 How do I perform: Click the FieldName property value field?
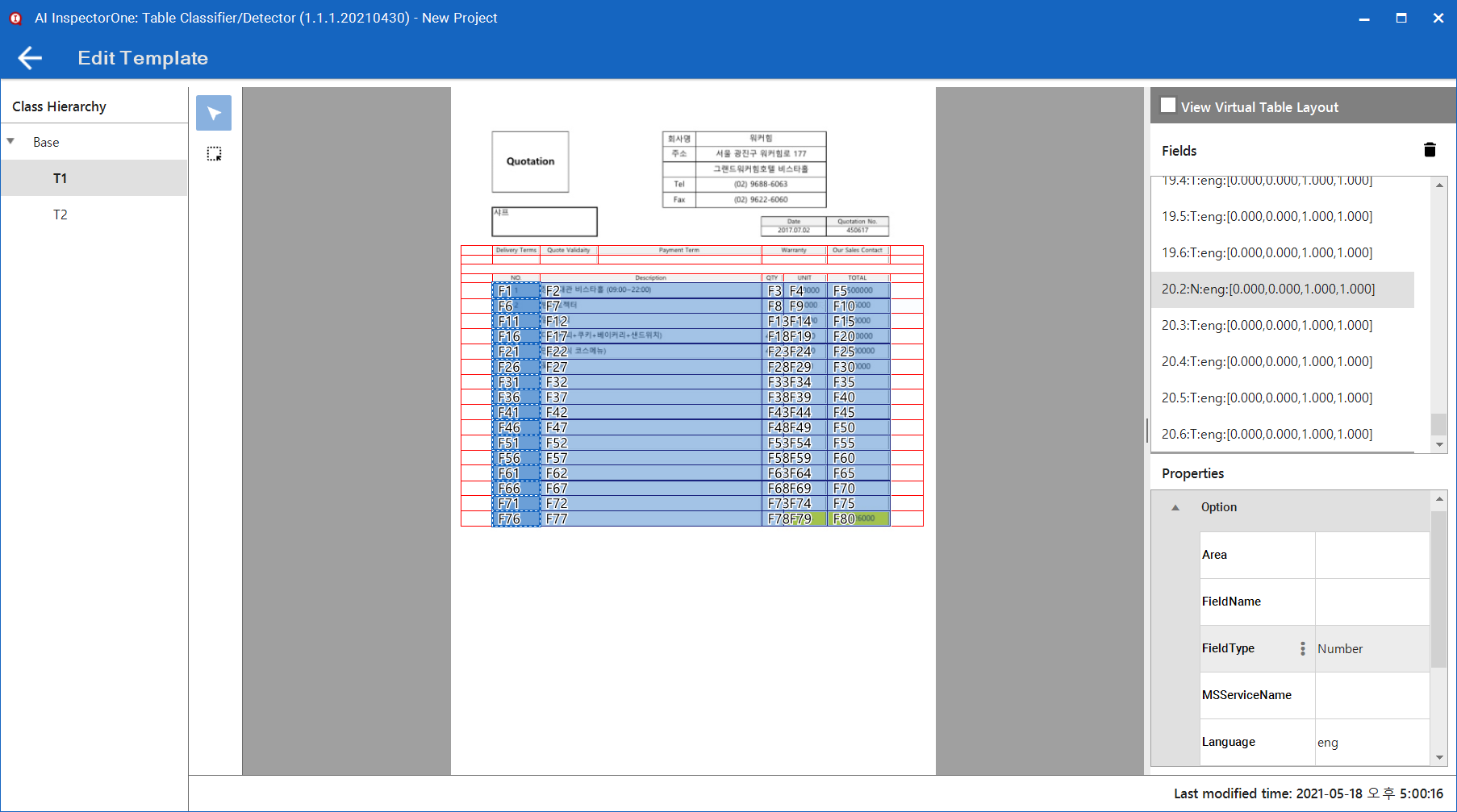point(1371,601)
